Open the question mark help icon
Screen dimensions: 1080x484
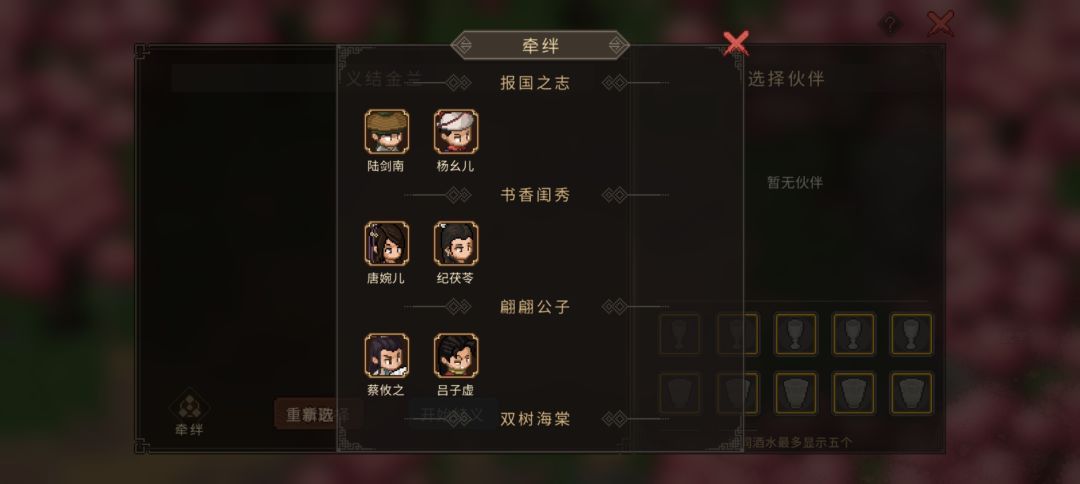[x=890, y=25]
